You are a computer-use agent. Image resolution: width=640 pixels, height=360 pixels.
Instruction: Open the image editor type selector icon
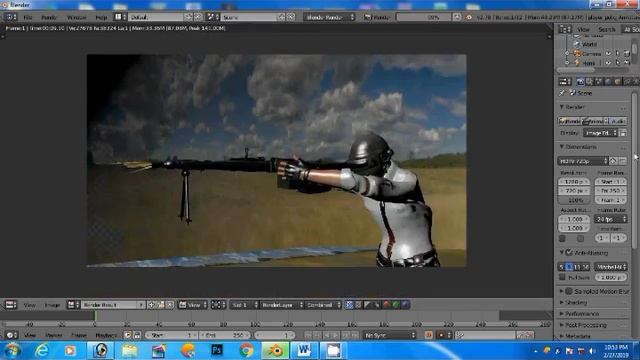pos(11,305)
